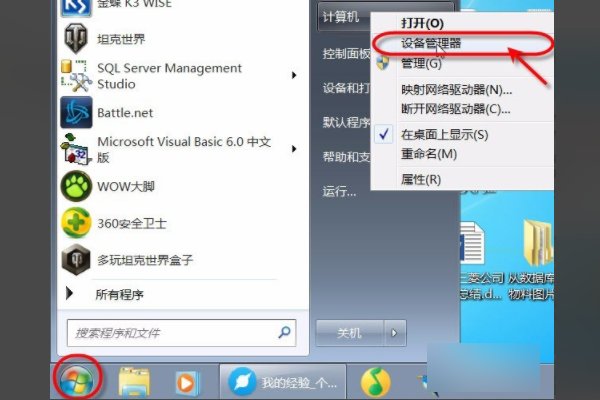Viewport: 600px width, 400px height.
Task: Launch WOW大脚 green paw icon
Action: point(76,186)
